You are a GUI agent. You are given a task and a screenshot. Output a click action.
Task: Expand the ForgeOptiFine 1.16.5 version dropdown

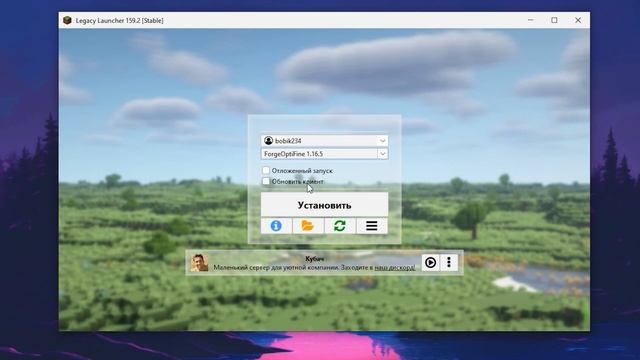click(382, 154)
